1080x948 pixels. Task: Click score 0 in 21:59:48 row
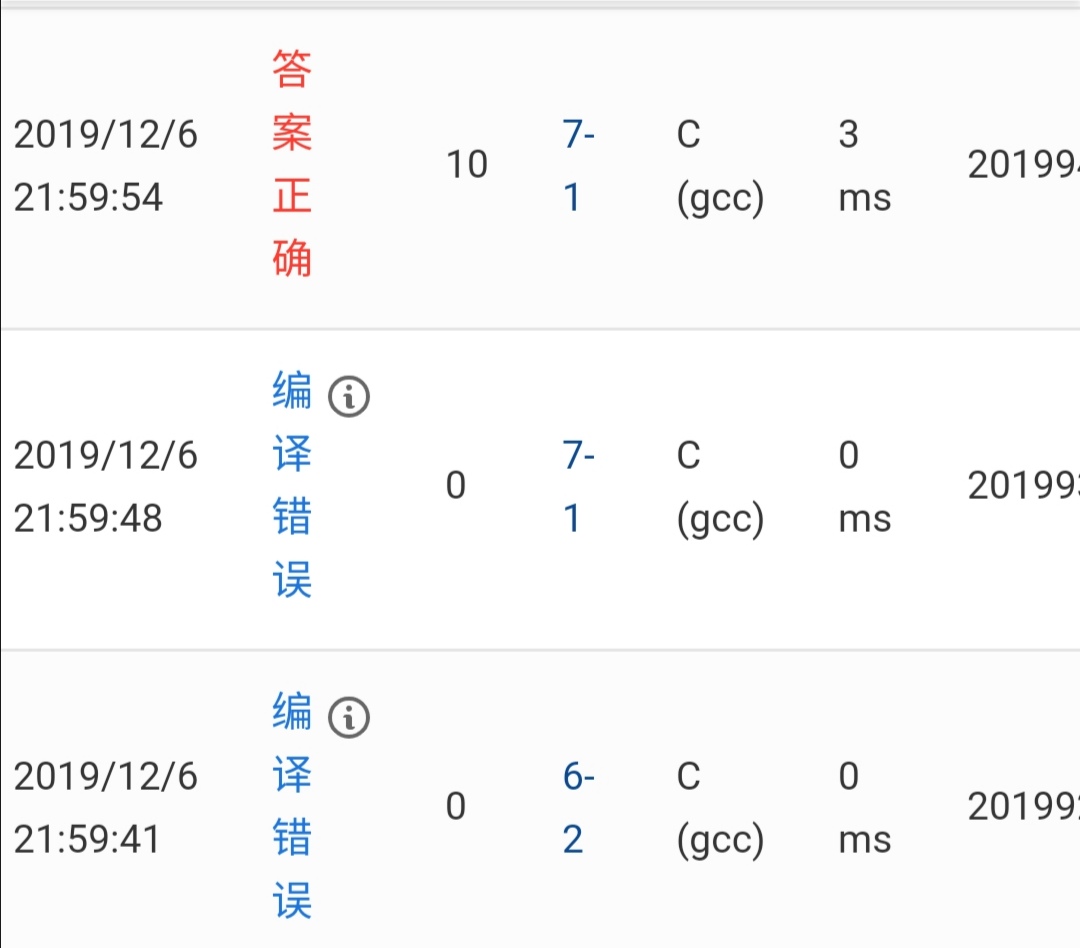coord(456,486)
